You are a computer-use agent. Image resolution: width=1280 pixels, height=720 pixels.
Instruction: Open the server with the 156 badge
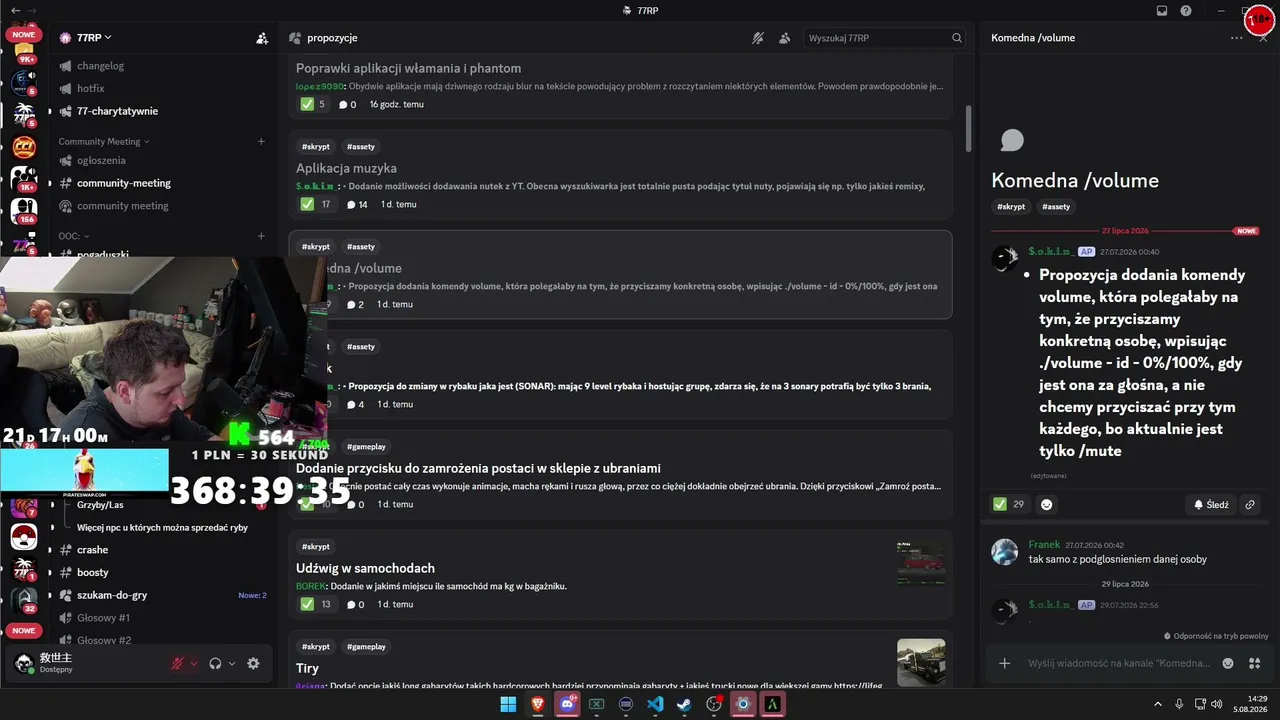pos(24,211)
